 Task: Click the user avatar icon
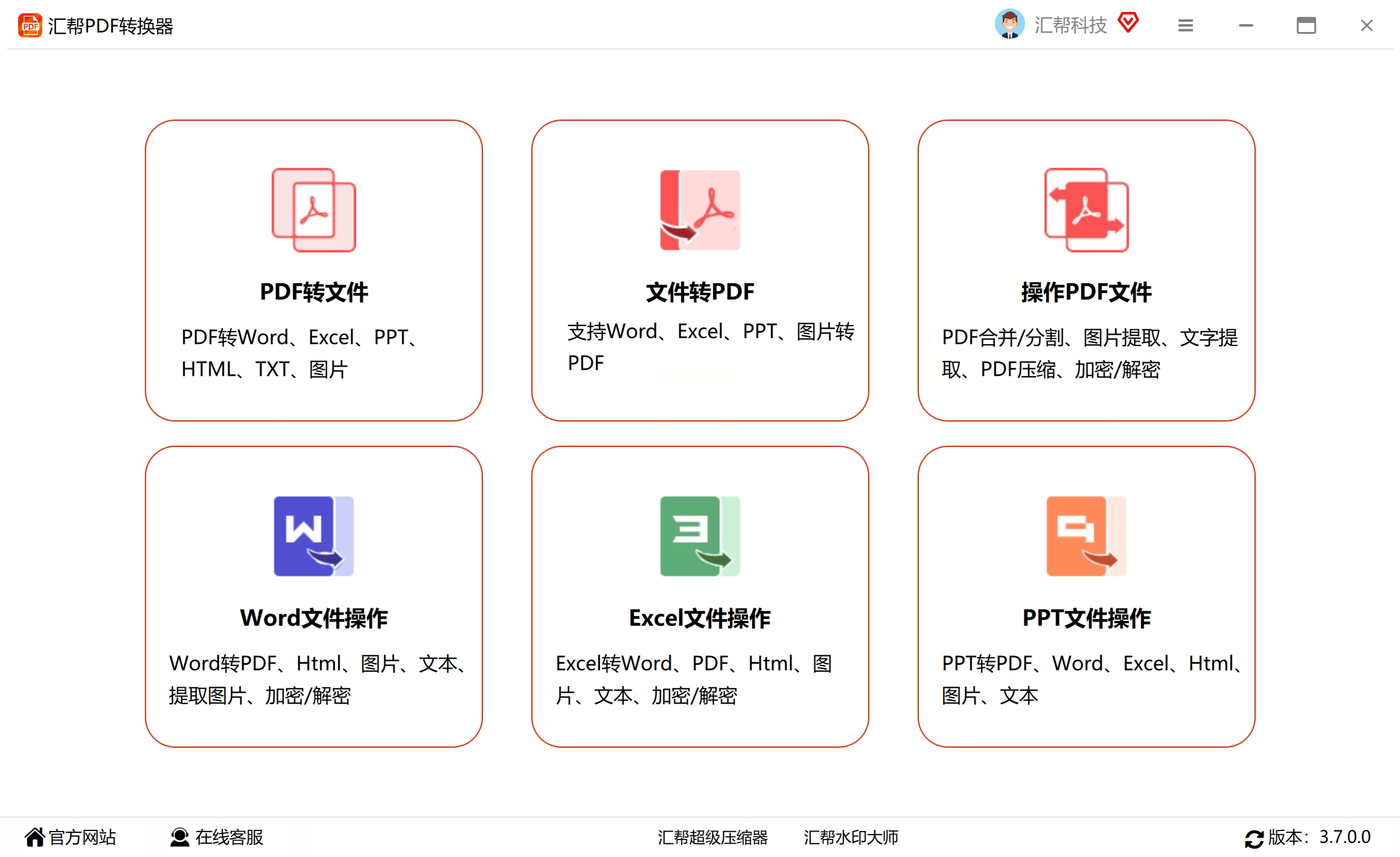pyautogui.click(x=1009, y=25)
